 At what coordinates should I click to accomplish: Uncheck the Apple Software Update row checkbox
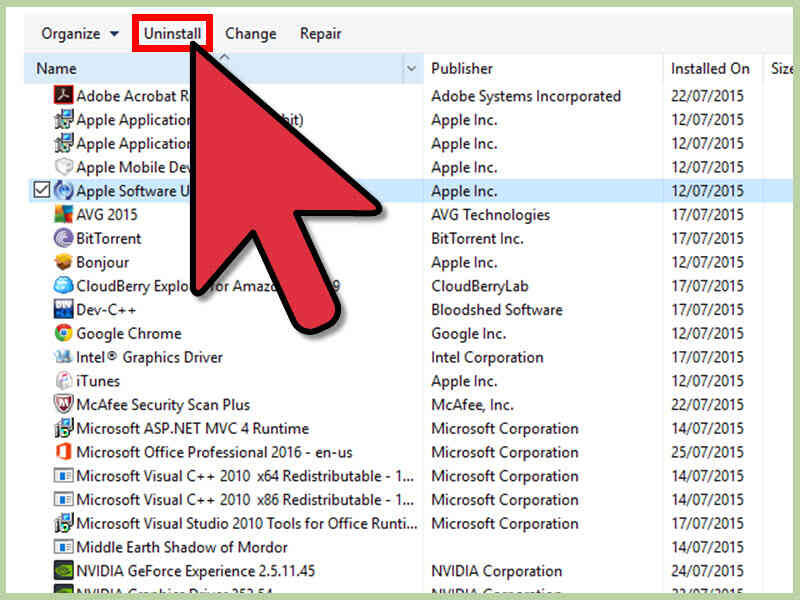[x=41, y=190]
